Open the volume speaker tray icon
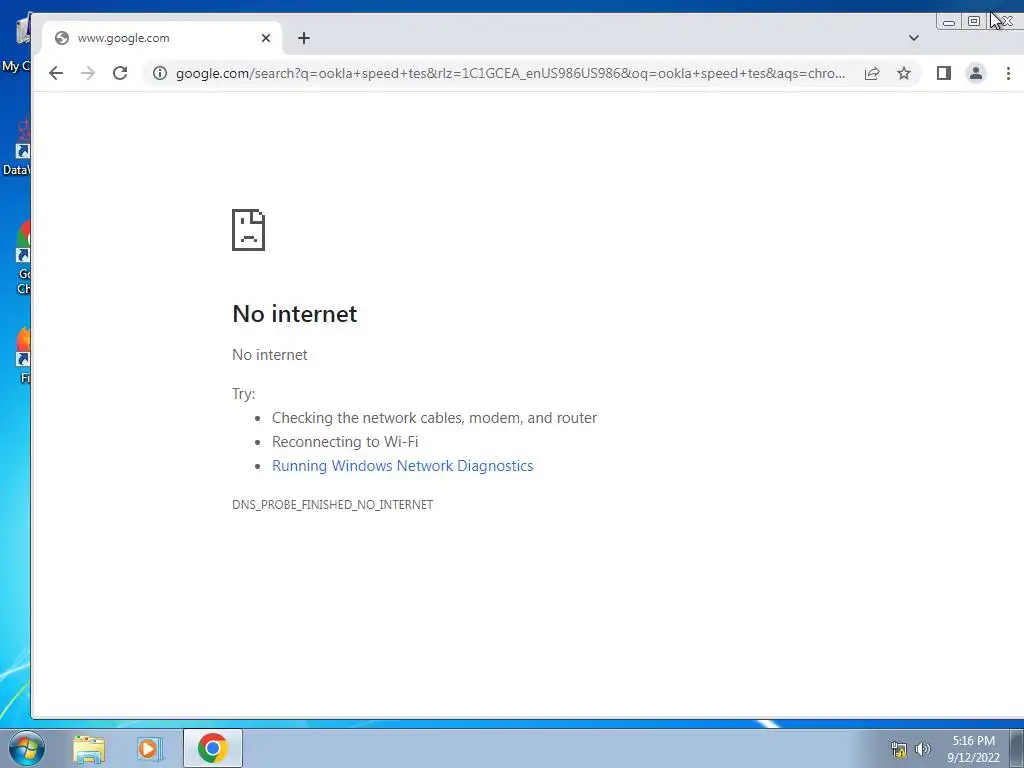Screen dimensions: 1024x768 [x=923, y=749]
